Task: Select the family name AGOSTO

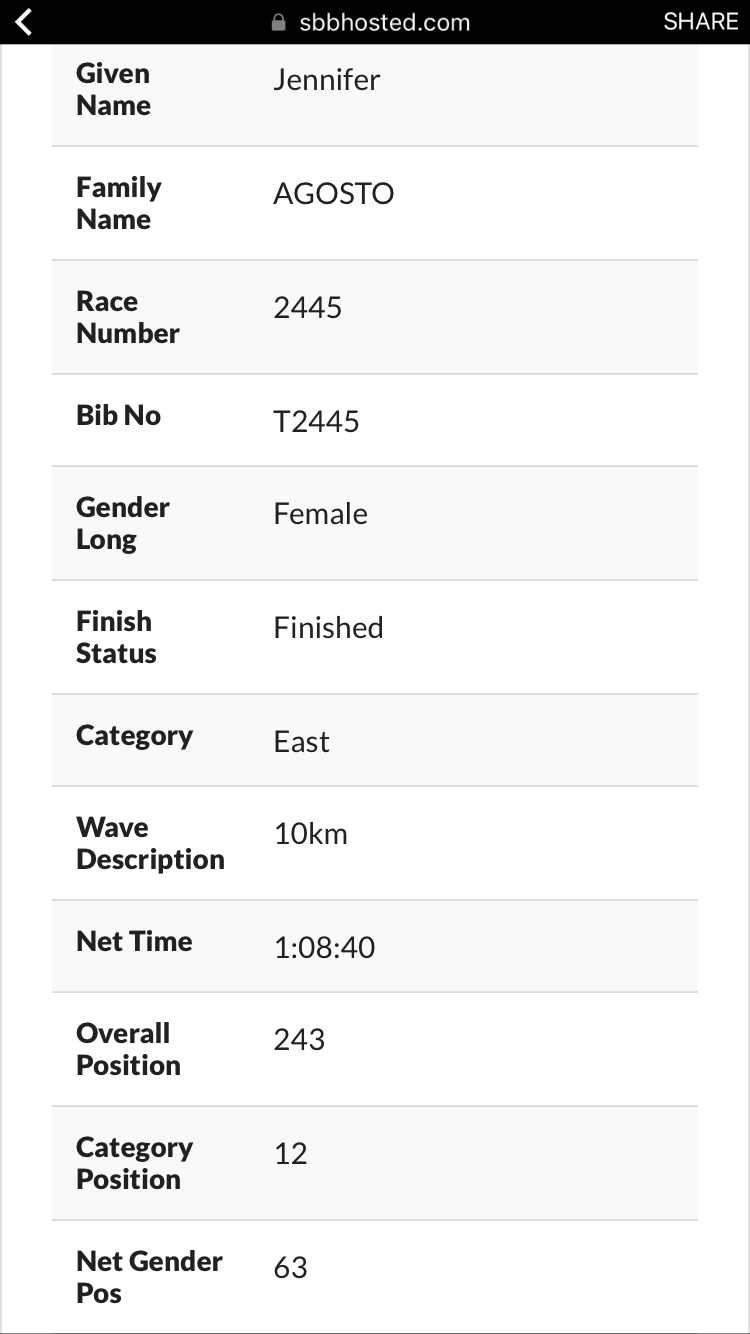Action: 334,194
